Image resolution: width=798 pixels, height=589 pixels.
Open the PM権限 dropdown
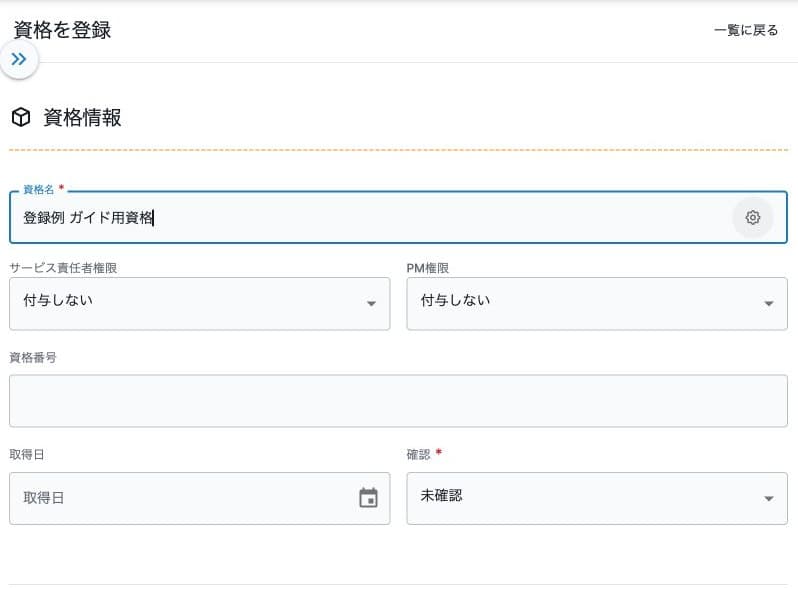click(x=597, y=303)
